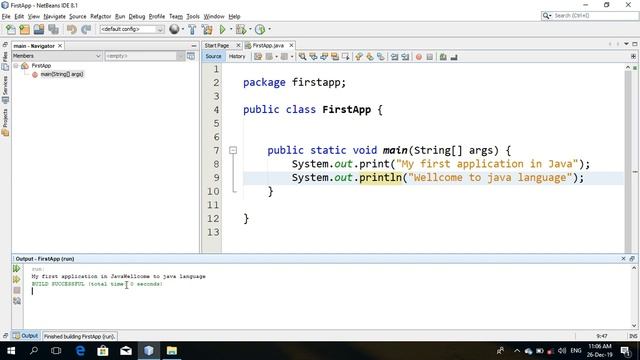
Task: Click the Clean and Build Project icon
Action: pyautogui.click(x=207, y=29)
